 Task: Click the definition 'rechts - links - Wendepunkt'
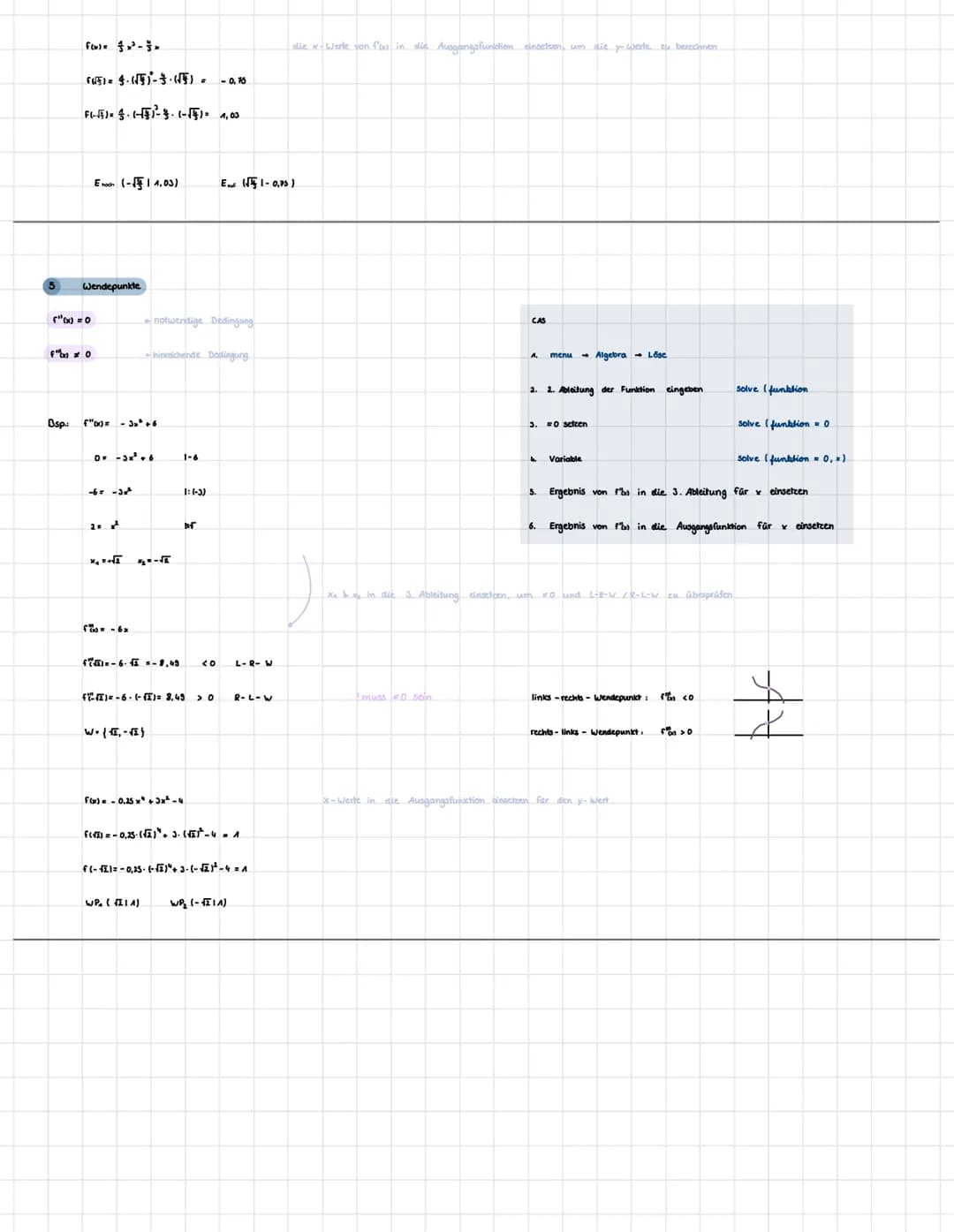[x=587, y=732]
